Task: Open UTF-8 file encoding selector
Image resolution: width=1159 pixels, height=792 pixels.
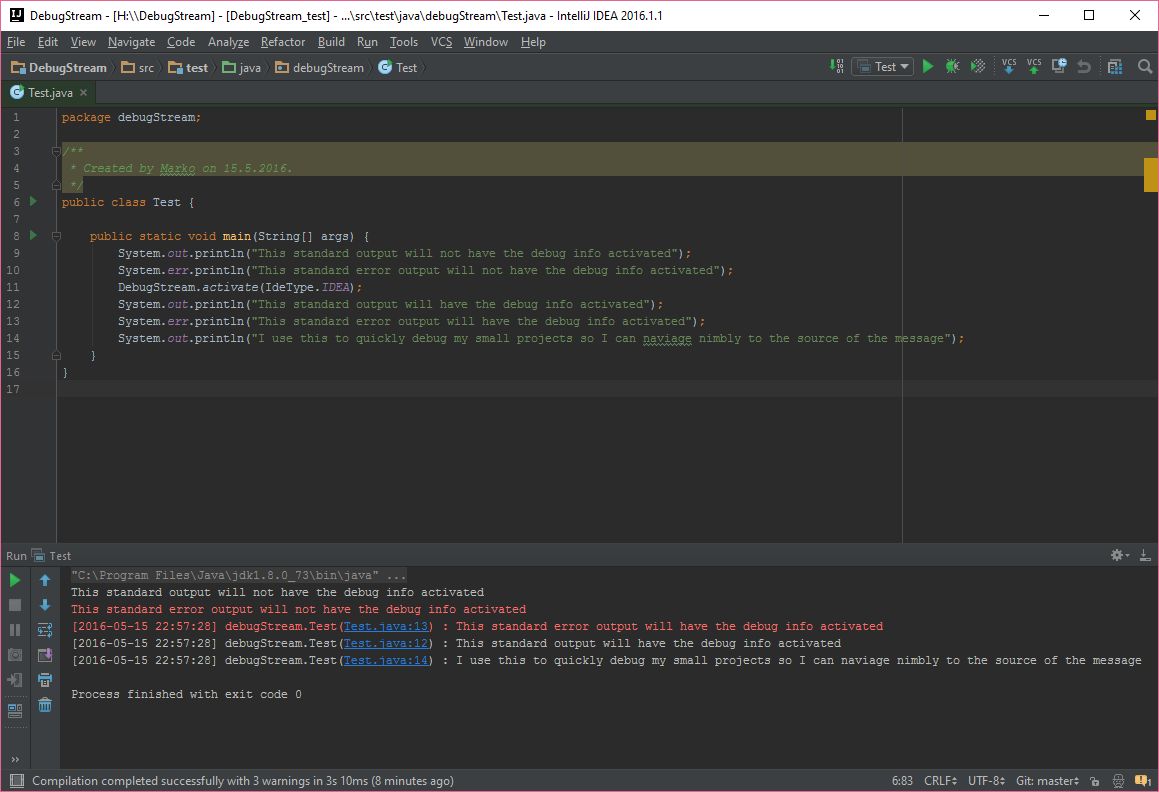Action: tap(986, 781)
